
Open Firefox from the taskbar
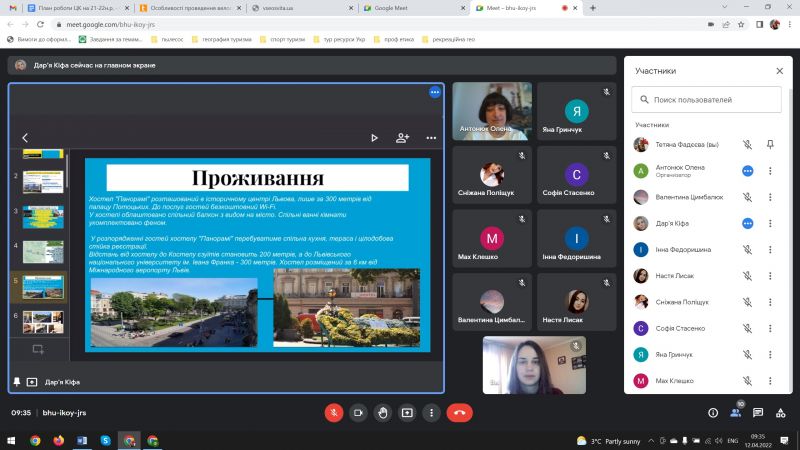pyautogui.click(x=59, y=440)
